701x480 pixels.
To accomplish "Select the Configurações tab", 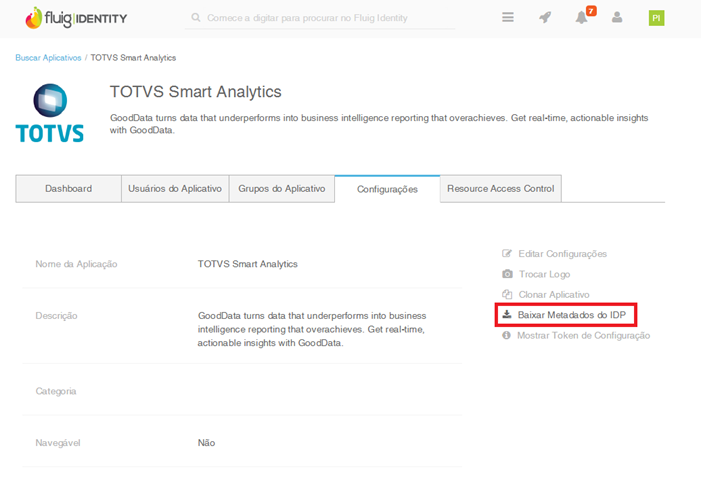I will click(x=387, y=189).
